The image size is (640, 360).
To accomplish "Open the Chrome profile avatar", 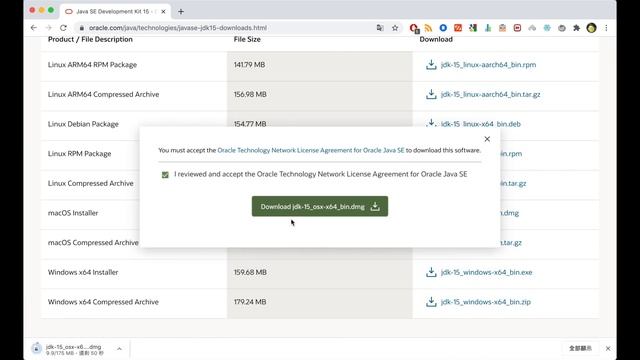I will [x=591, y=28].
